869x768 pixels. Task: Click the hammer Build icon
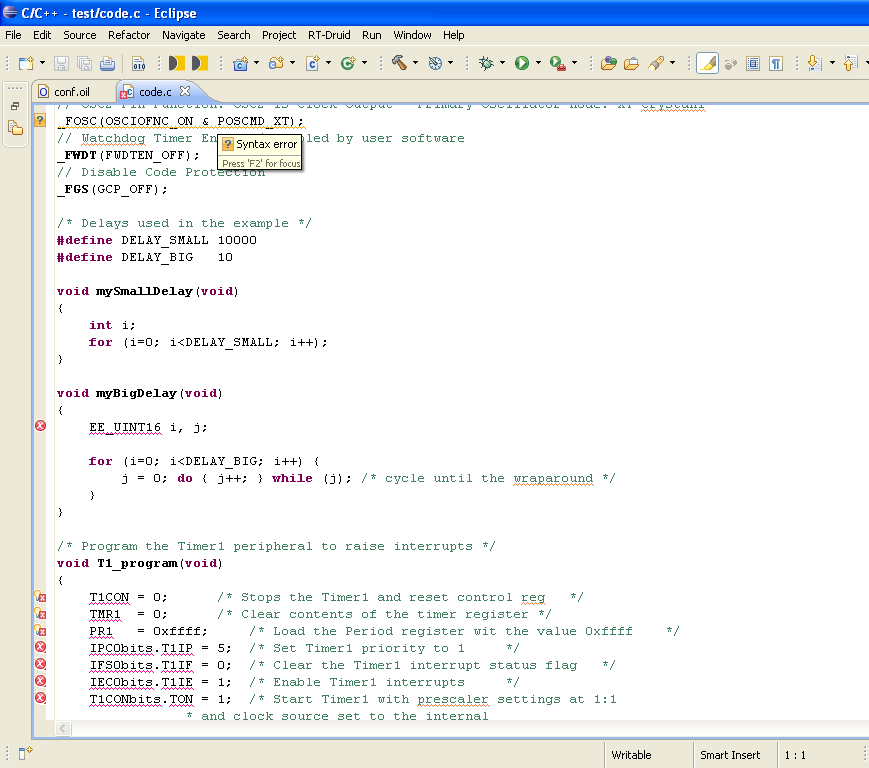click(399, 63)
